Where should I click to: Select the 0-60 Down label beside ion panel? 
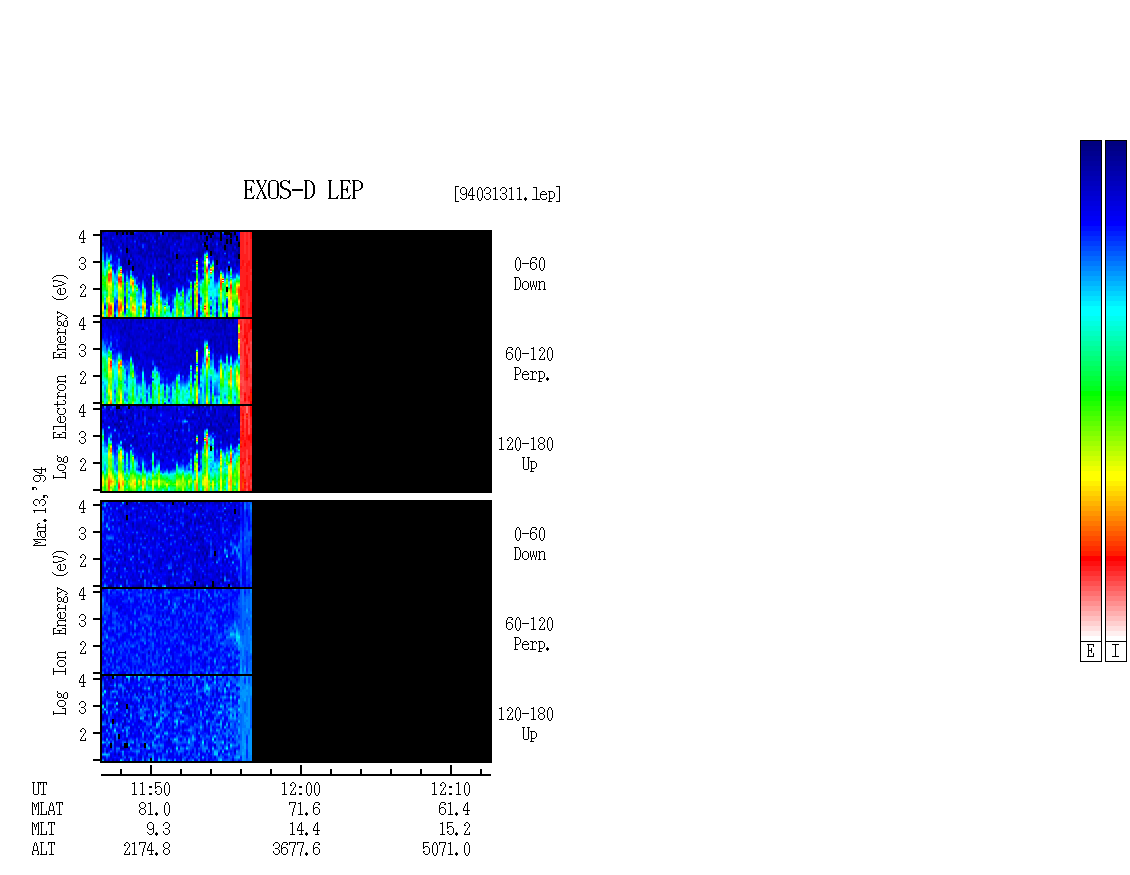[x=530, y=544]
